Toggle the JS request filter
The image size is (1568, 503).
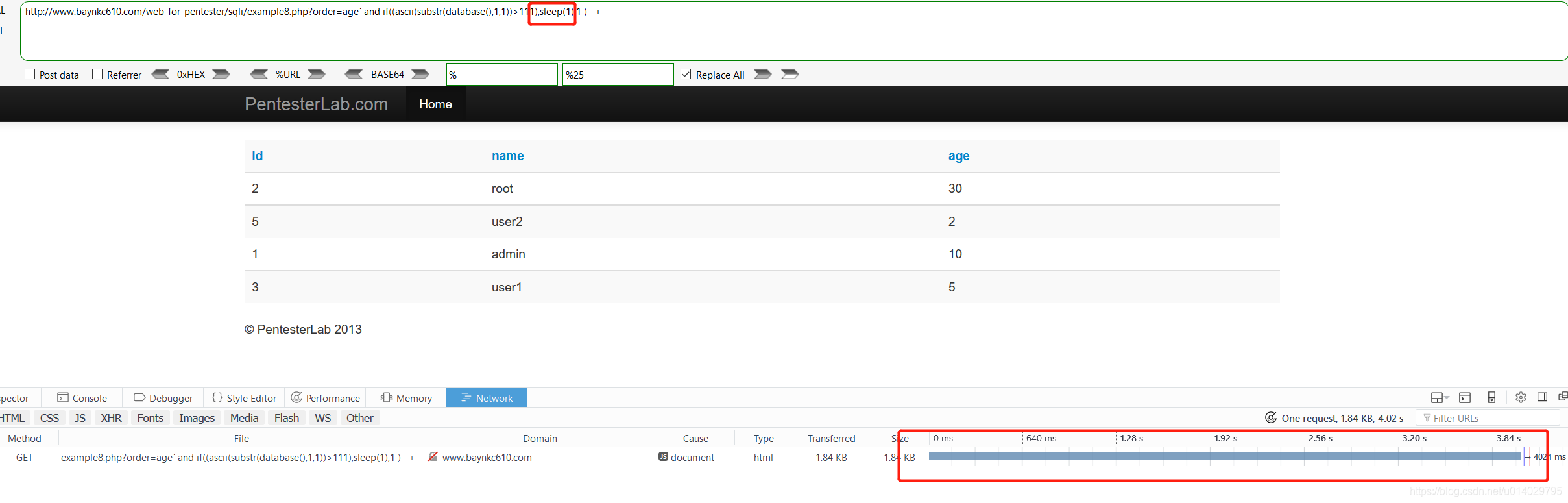point(80,418)
